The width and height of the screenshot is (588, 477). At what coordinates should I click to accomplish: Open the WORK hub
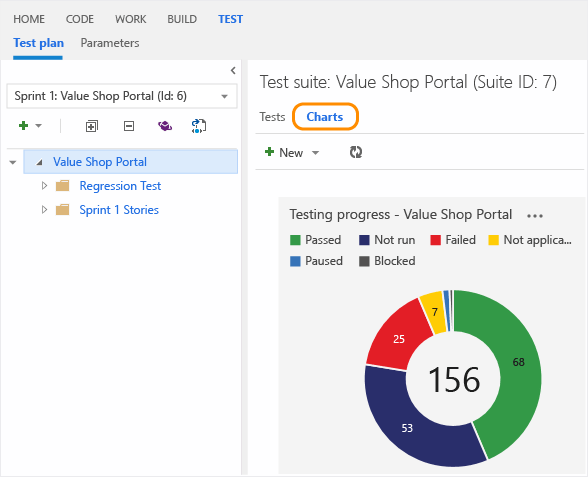pos(130,19)
